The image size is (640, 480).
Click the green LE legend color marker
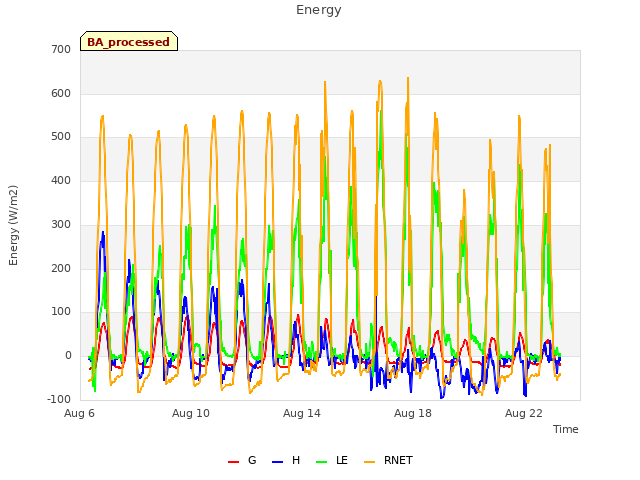coord(322,462)
